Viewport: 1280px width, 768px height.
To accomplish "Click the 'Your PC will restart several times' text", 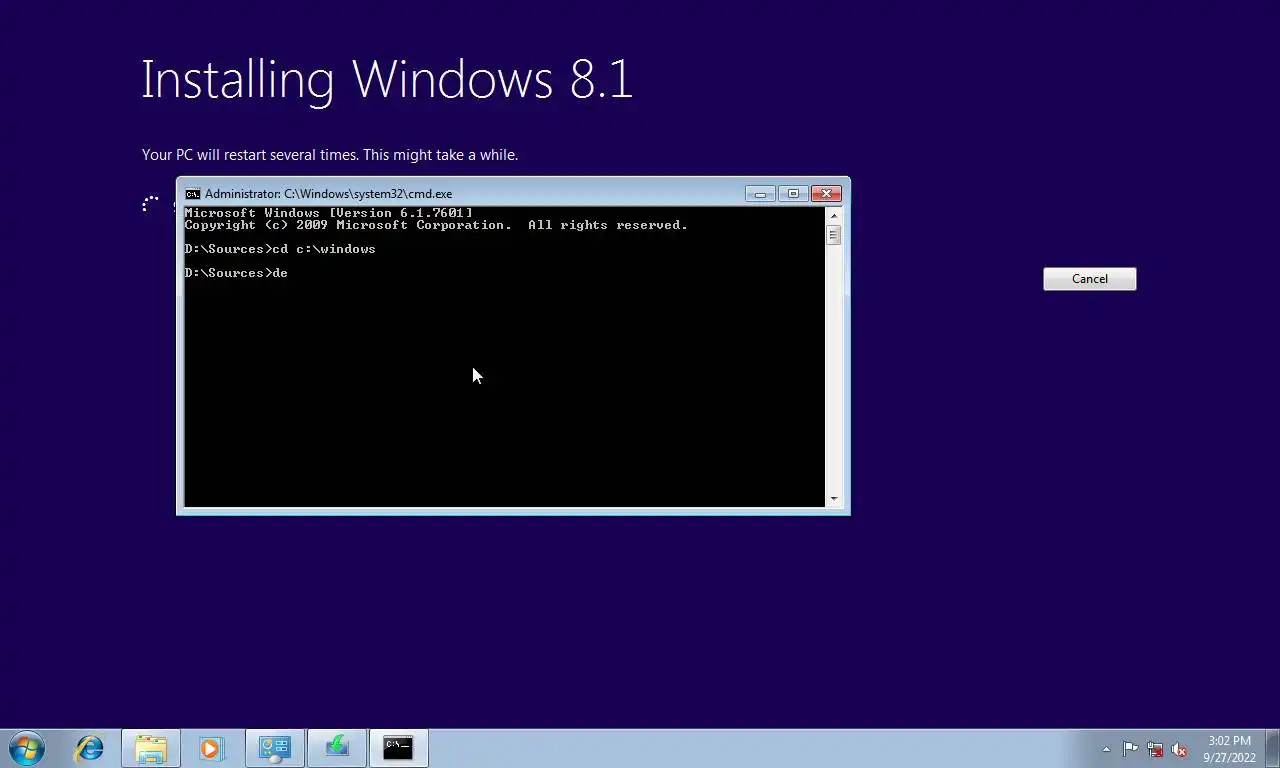I will pos(330,155).
